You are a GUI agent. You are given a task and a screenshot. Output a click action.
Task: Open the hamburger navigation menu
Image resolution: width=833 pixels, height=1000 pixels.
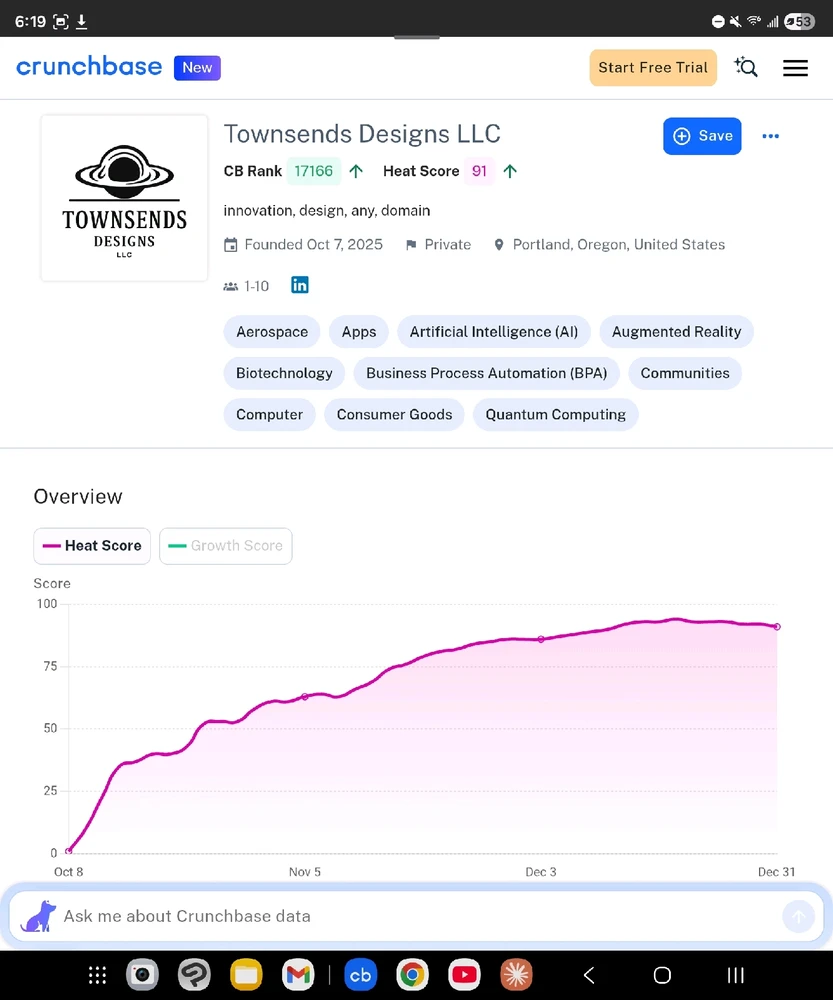[795, 68]
